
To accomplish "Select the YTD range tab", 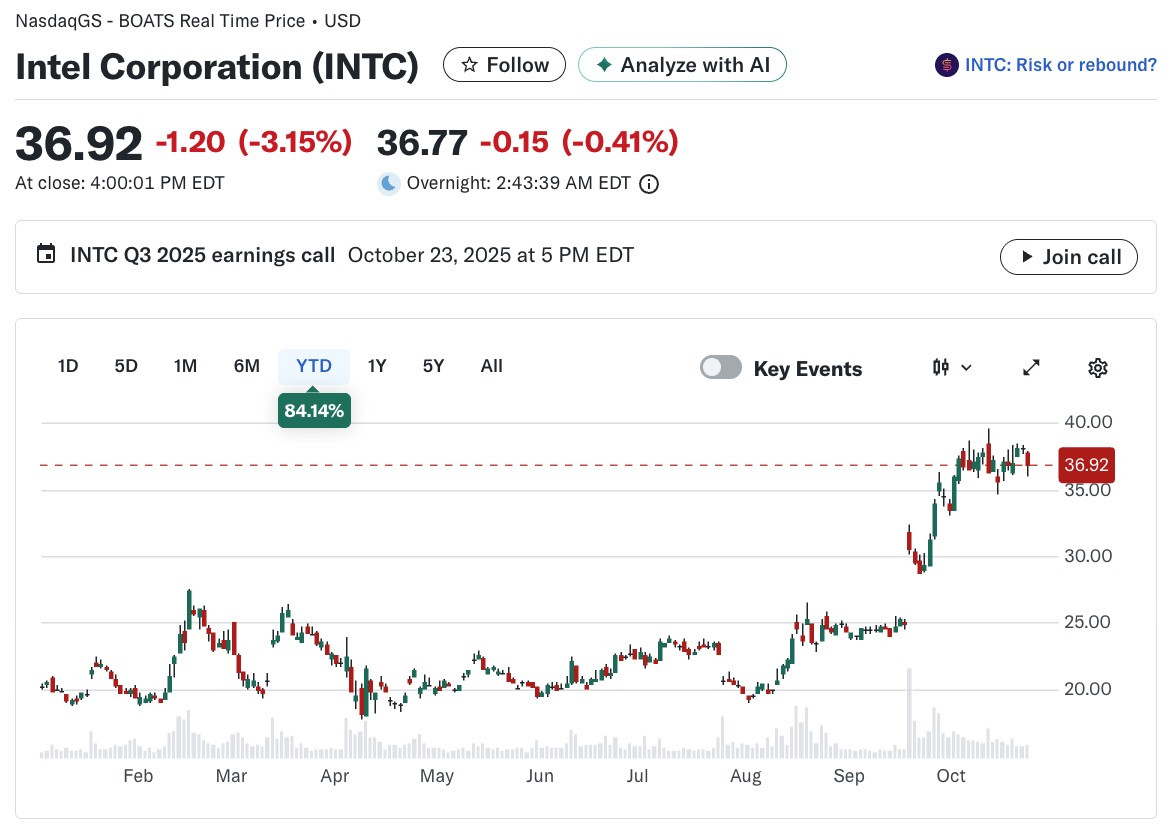I will coord(314,366).
